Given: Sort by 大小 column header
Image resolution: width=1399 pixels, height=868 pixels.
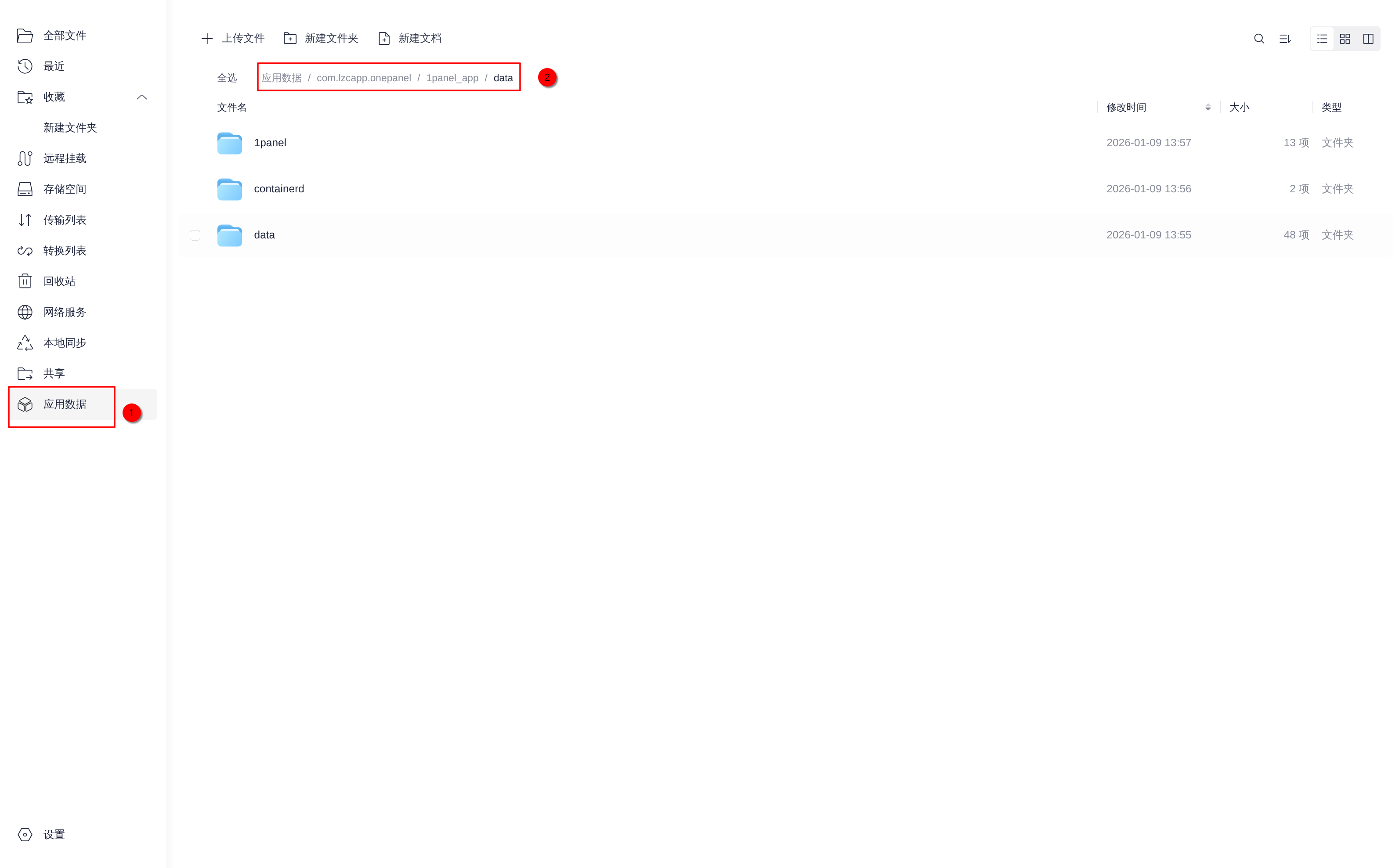Looking at the screenshot, I should coord(1239,108).
